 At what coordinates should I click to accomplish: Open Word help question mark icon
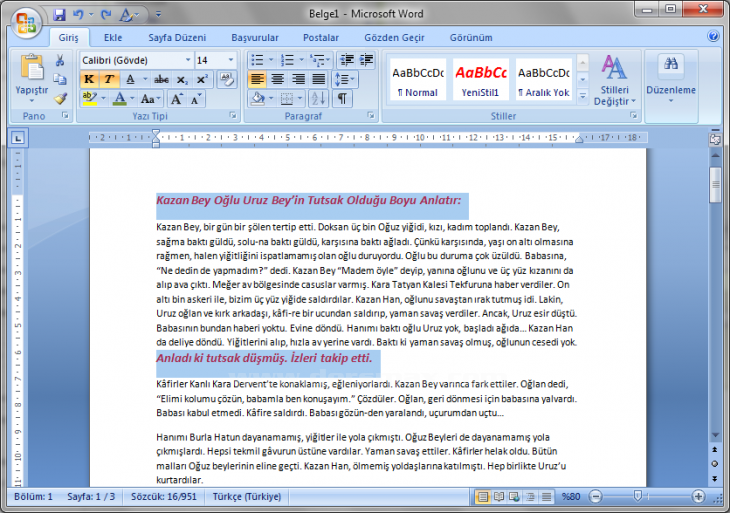point(714,36)
